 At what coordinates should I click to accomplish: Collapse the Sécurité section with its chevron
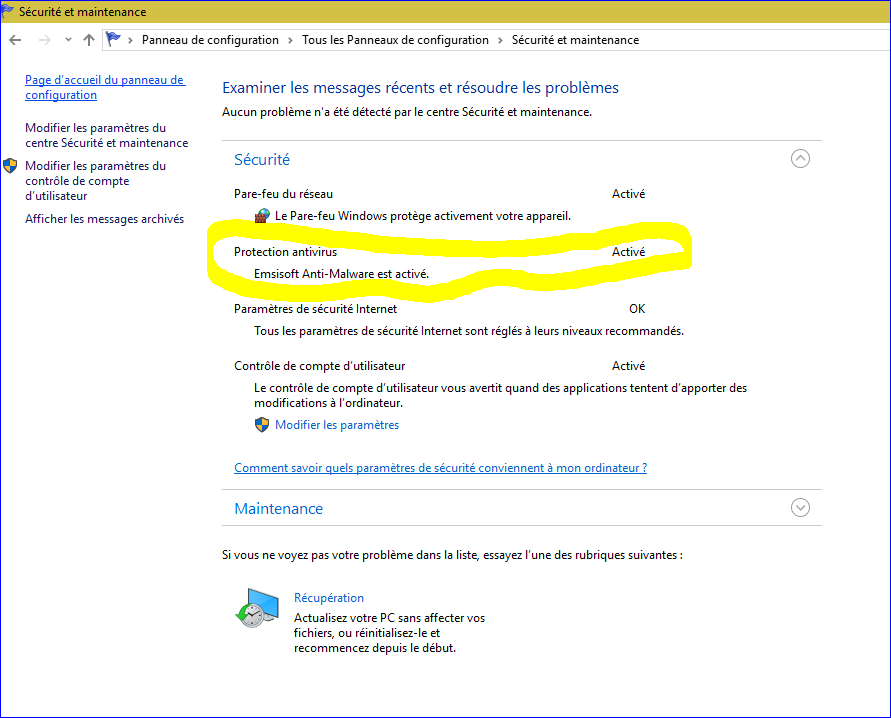click(800, 158)
